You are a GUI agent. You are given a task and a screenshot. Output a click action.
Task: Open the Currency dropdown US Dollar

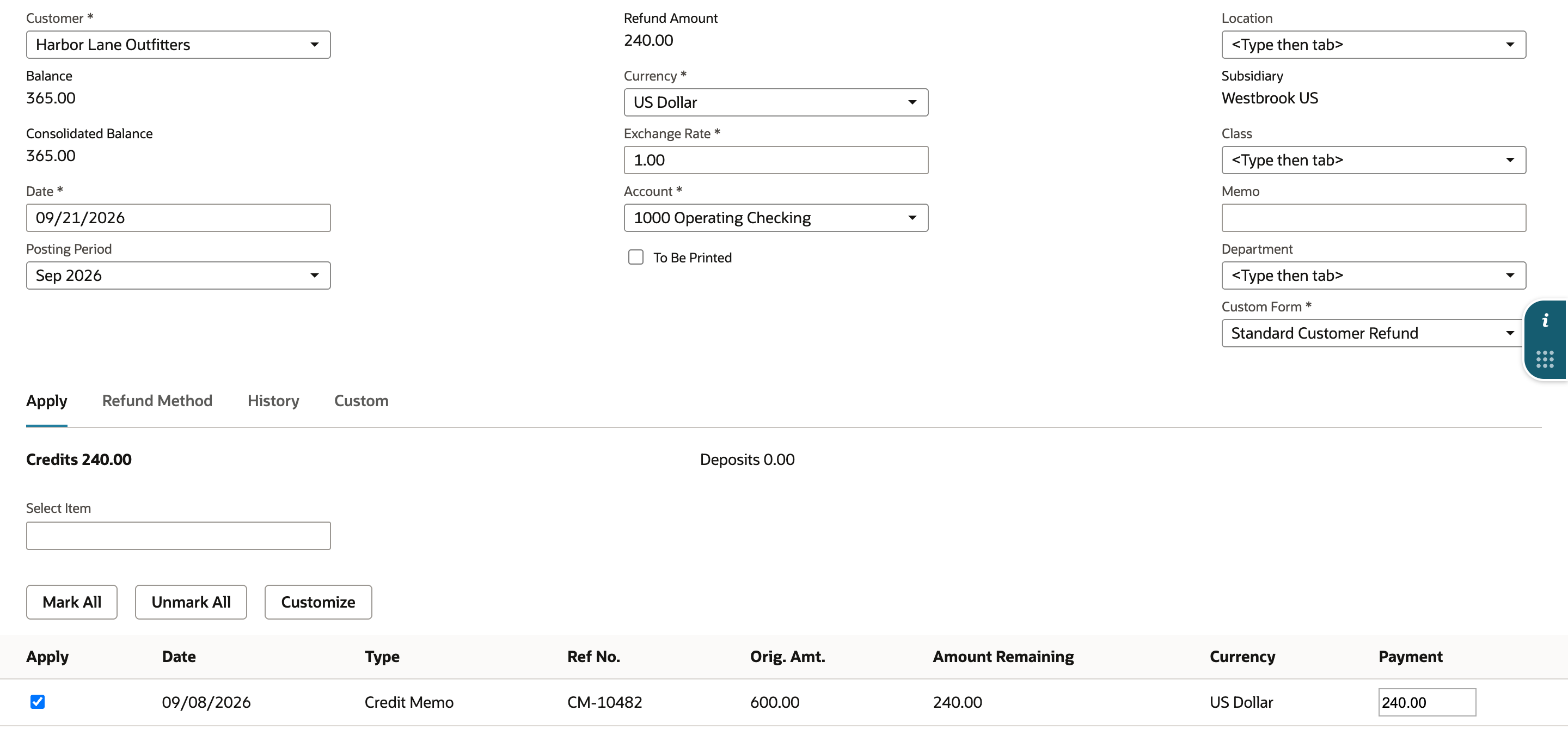coord(775,102)
